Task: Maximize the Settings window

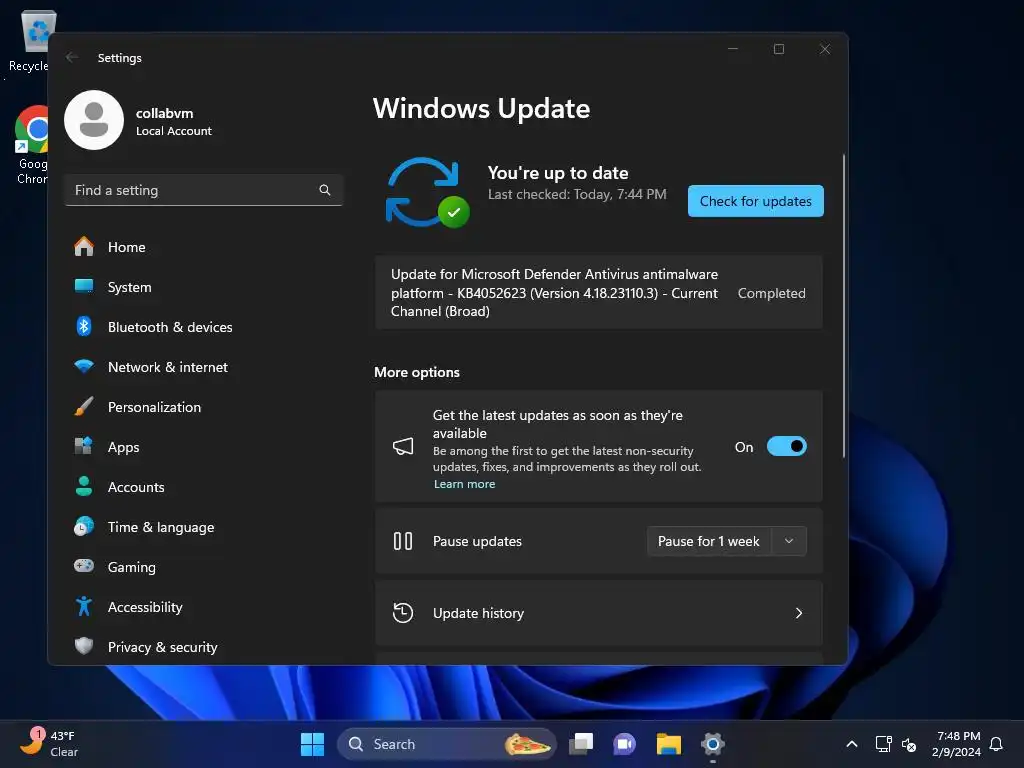Action: 778,49
